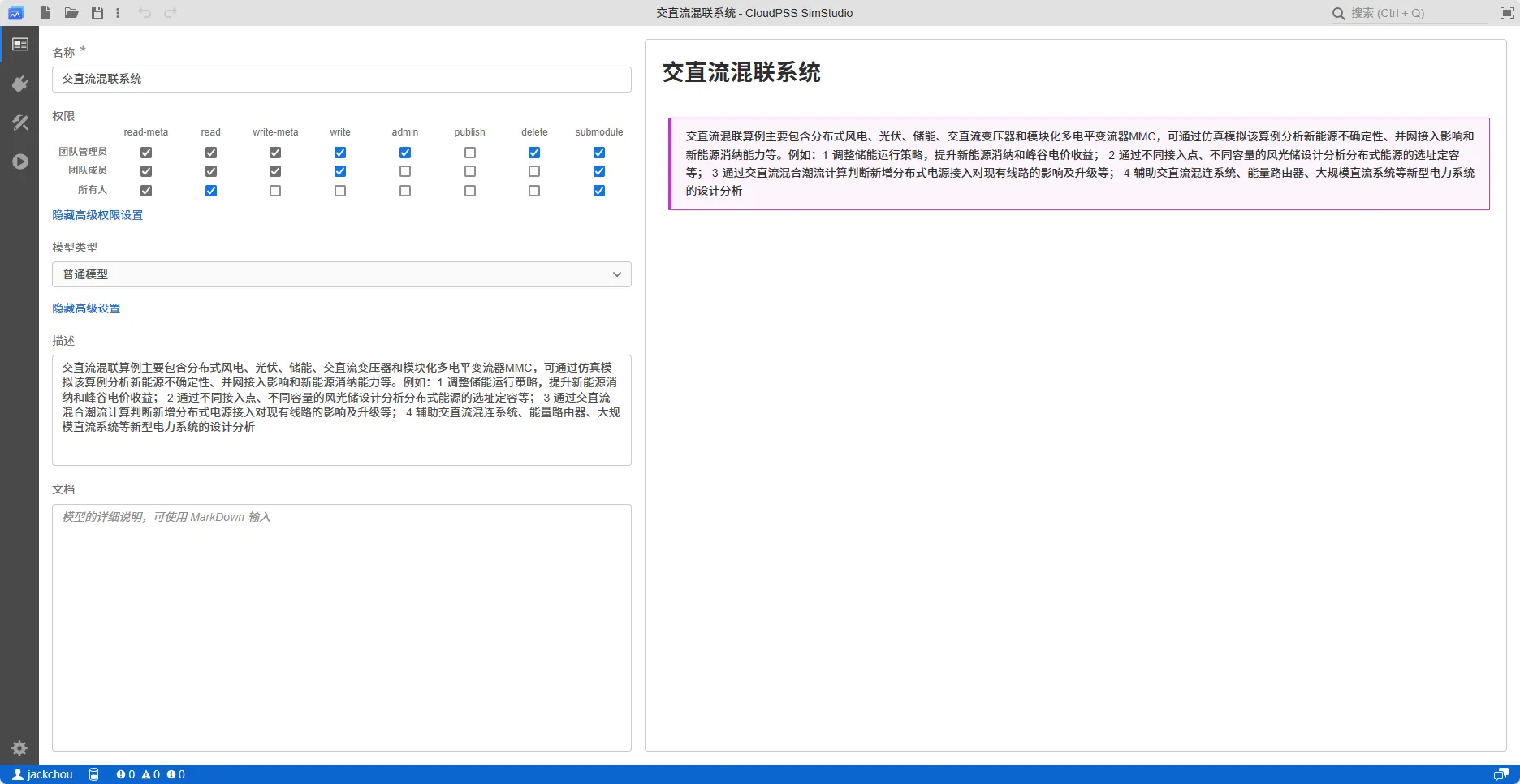Image resolution: width=1520 pixels, height=784 pixels.
Task: Toggle submodule permission for 团队管理员
Action: point(599,153)
